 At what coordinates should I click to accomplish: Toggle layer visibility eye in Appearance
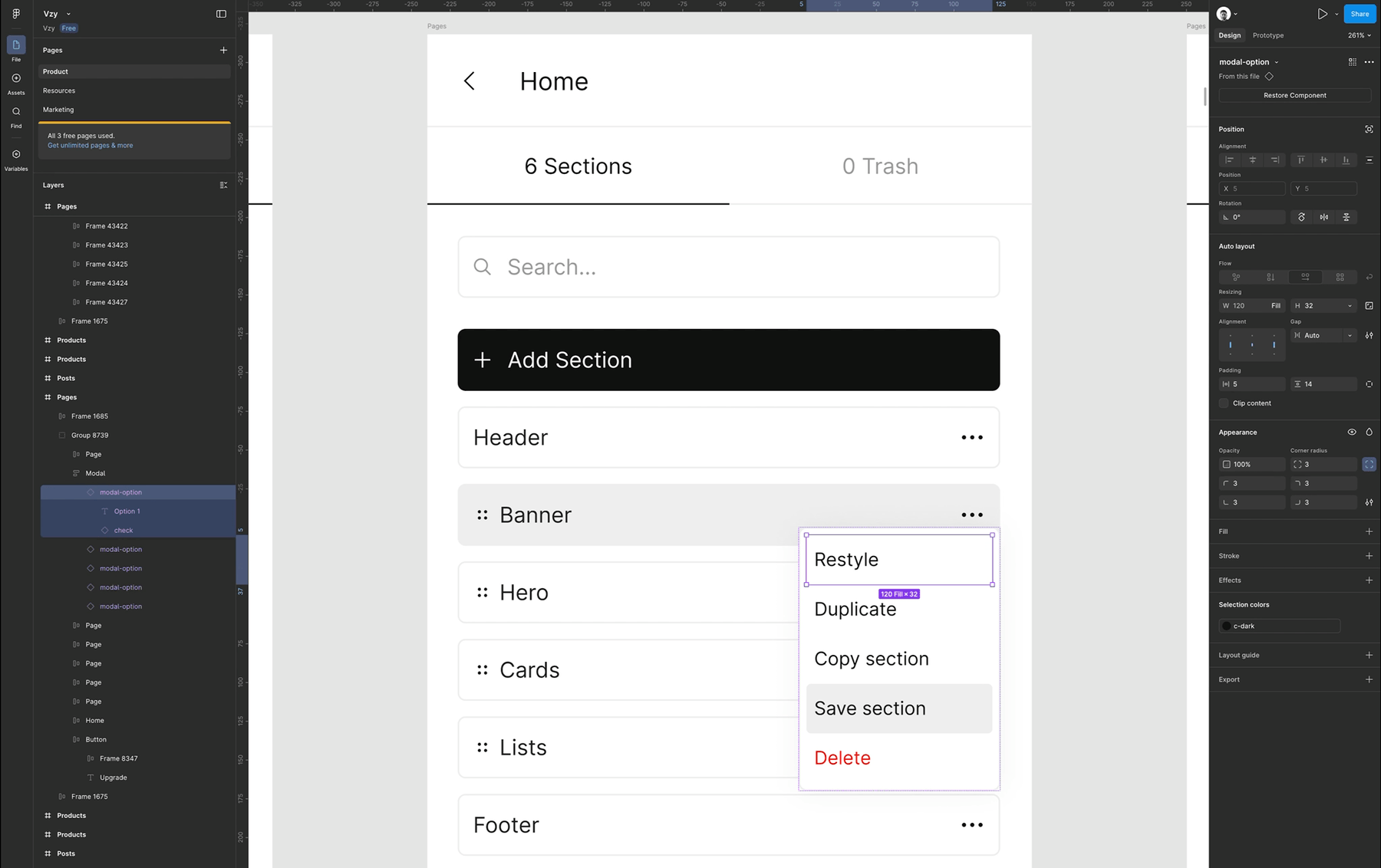coord(1352,432)
